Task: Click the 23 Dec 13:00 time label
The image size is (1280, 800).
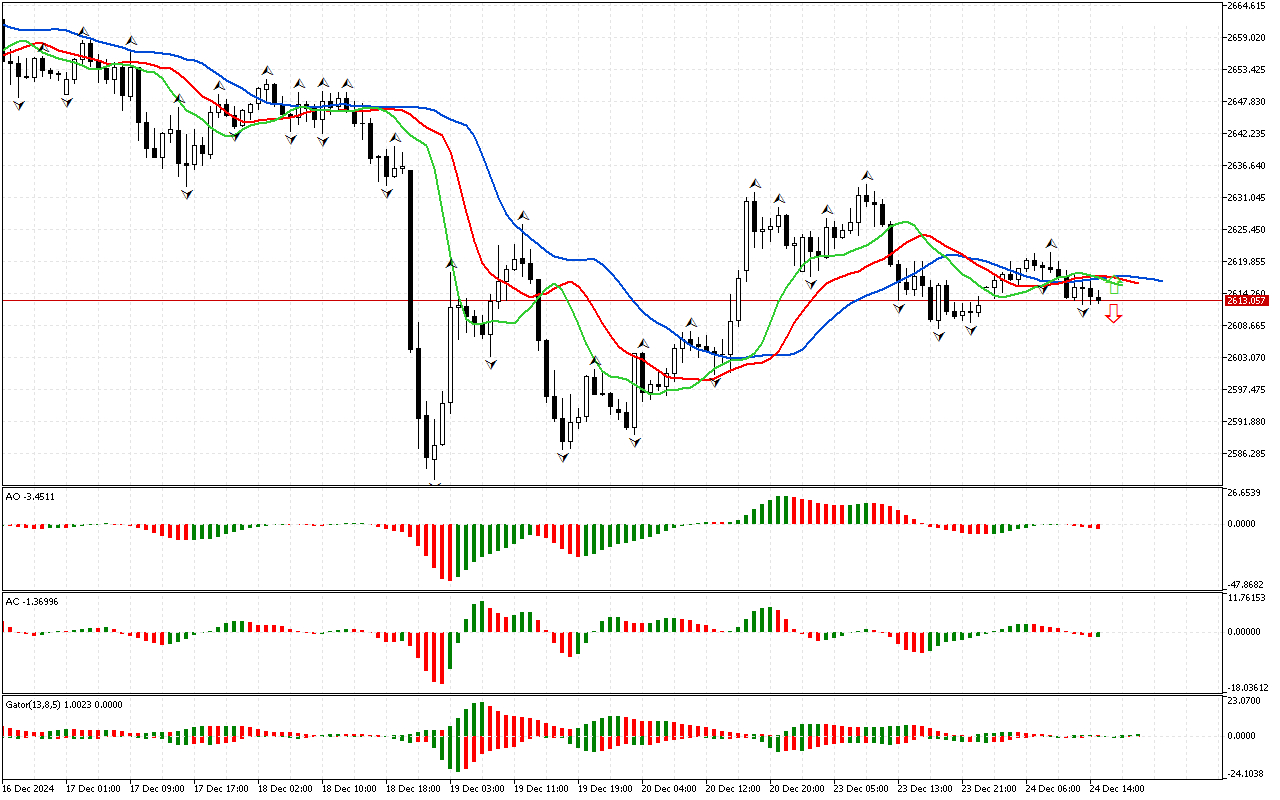Action: click(925, 789)
